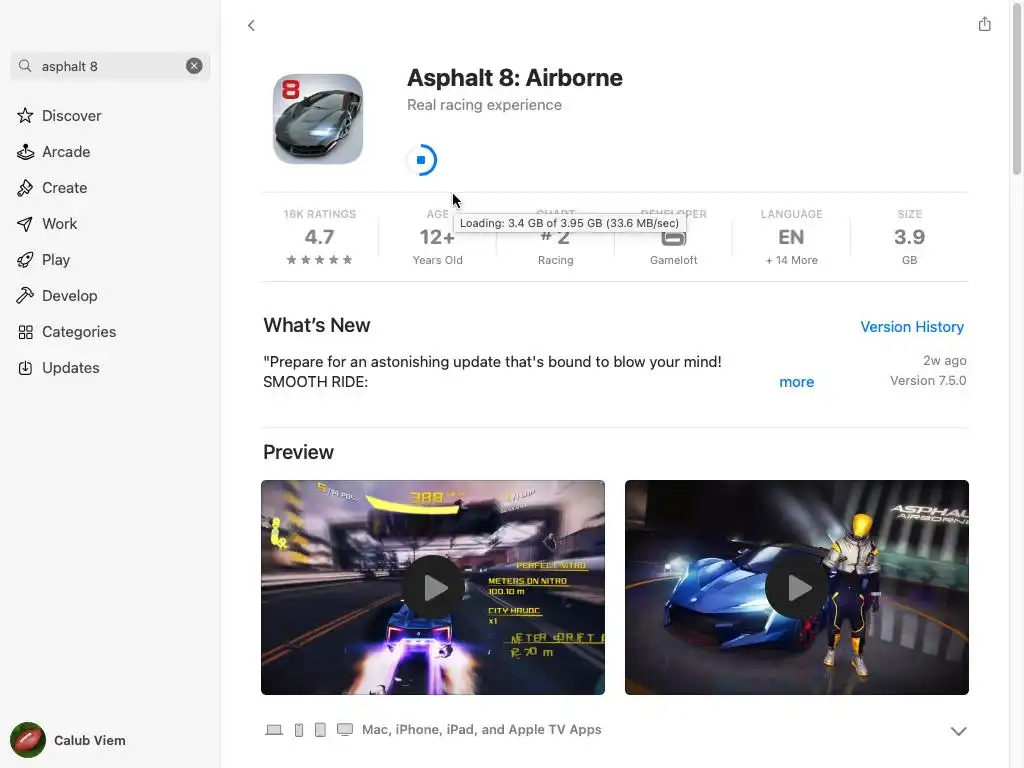Expand What's New with more link

(796, 382)
